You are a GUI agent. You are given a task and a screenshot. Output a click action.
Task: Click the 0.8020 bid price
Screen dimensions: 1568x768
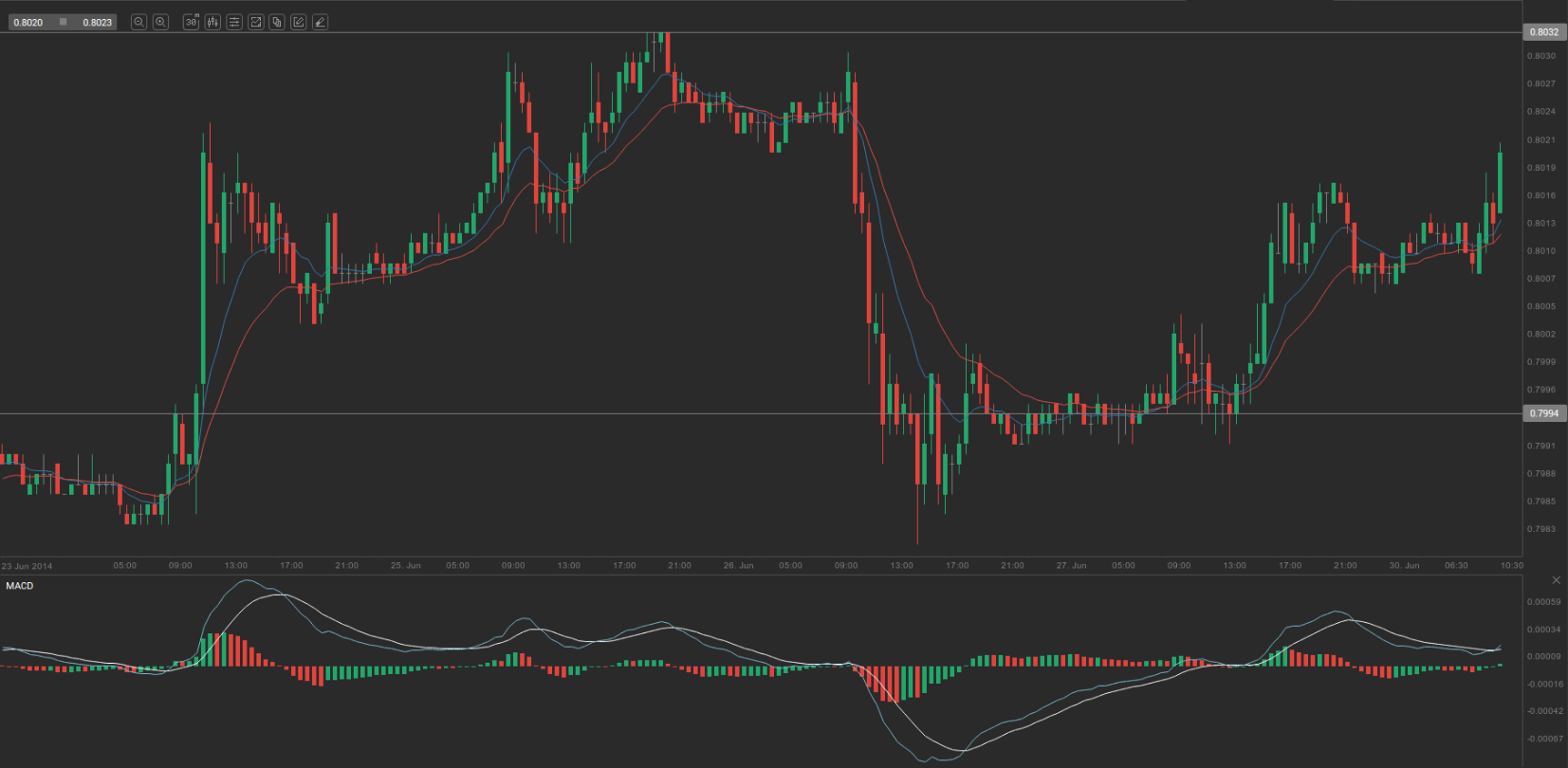point(28,22)
